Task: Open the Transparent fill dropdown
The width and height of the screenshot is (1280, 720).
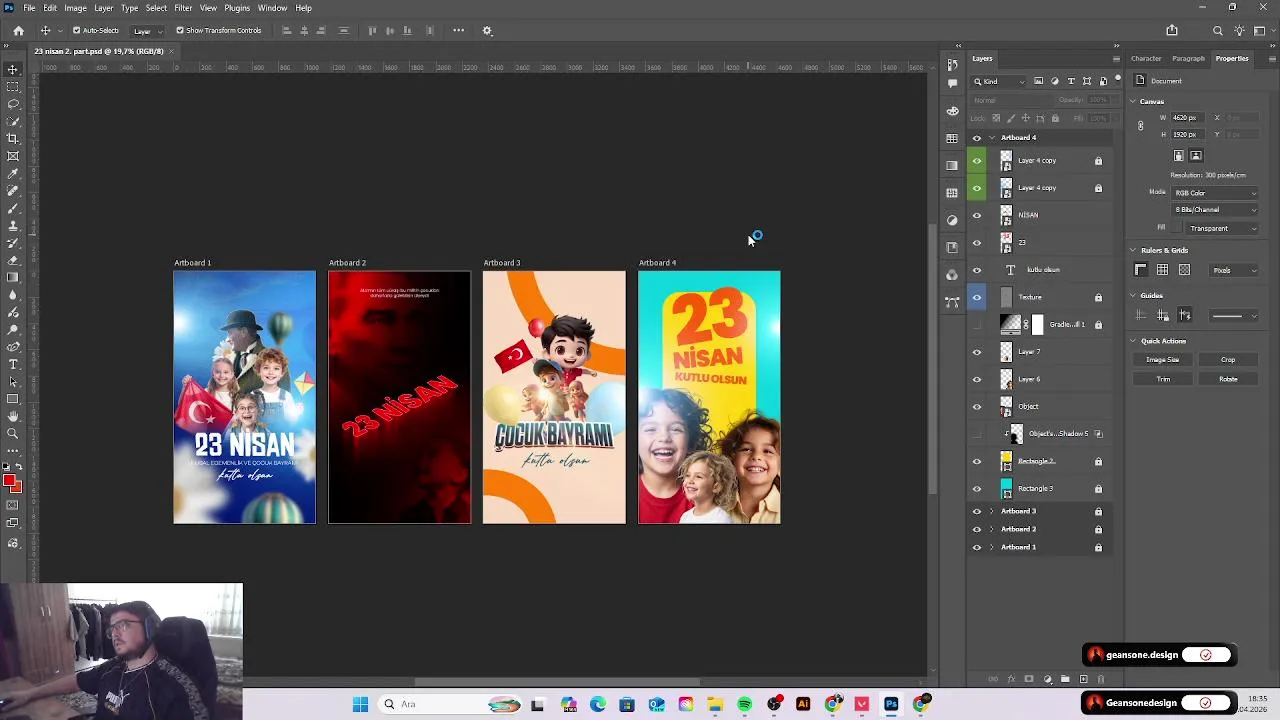Action: 1222,228
